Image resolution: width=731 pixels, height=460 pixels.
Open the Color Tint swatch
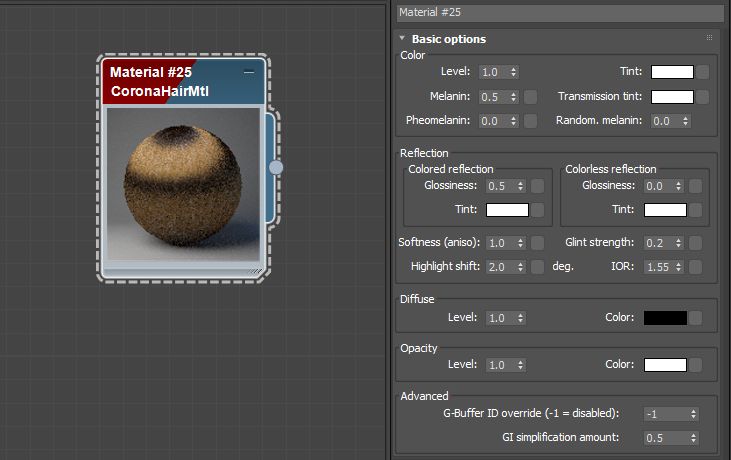coord(672,72)
